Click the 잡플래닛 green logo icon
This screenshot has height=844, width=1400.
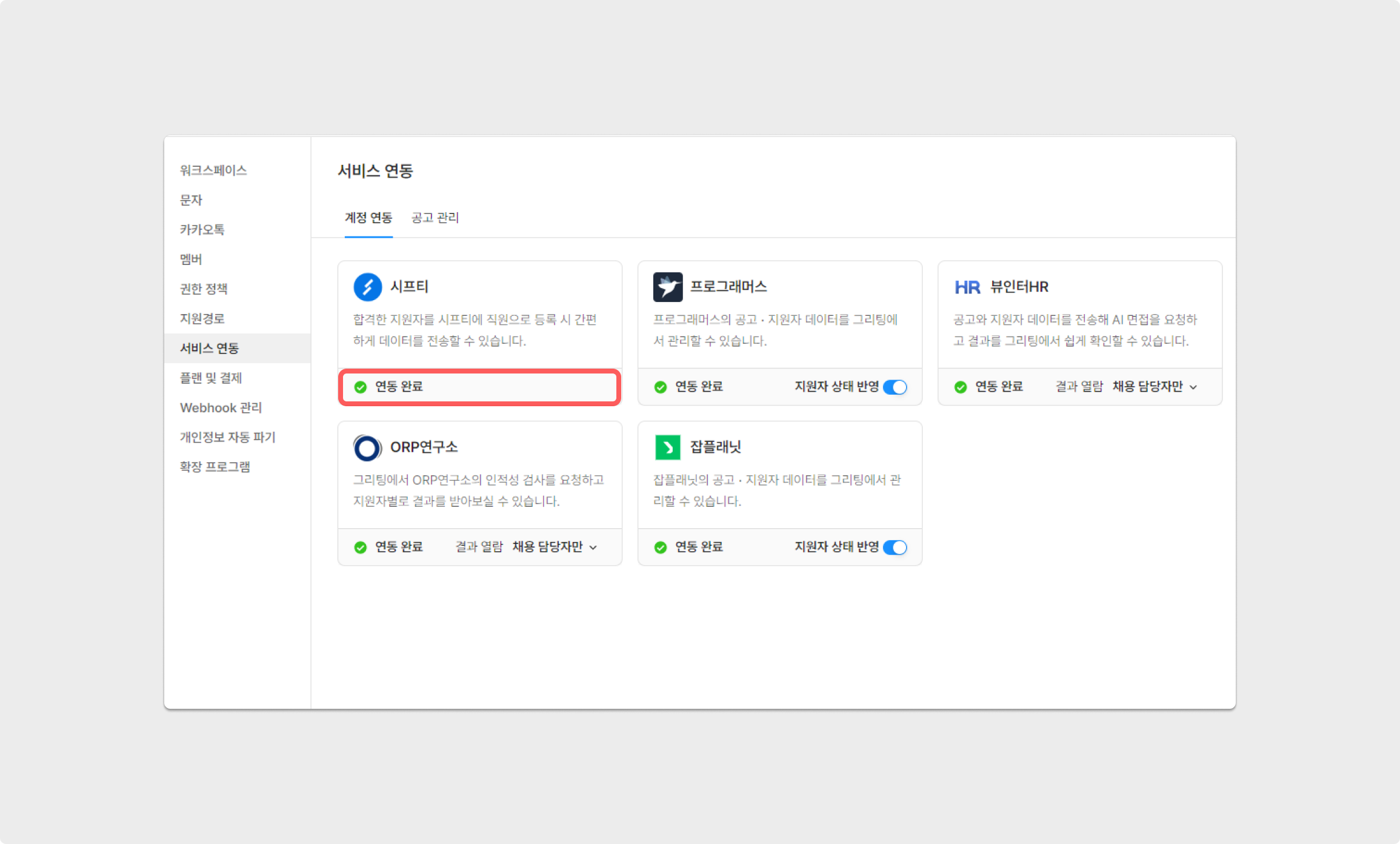coord(667,447)
